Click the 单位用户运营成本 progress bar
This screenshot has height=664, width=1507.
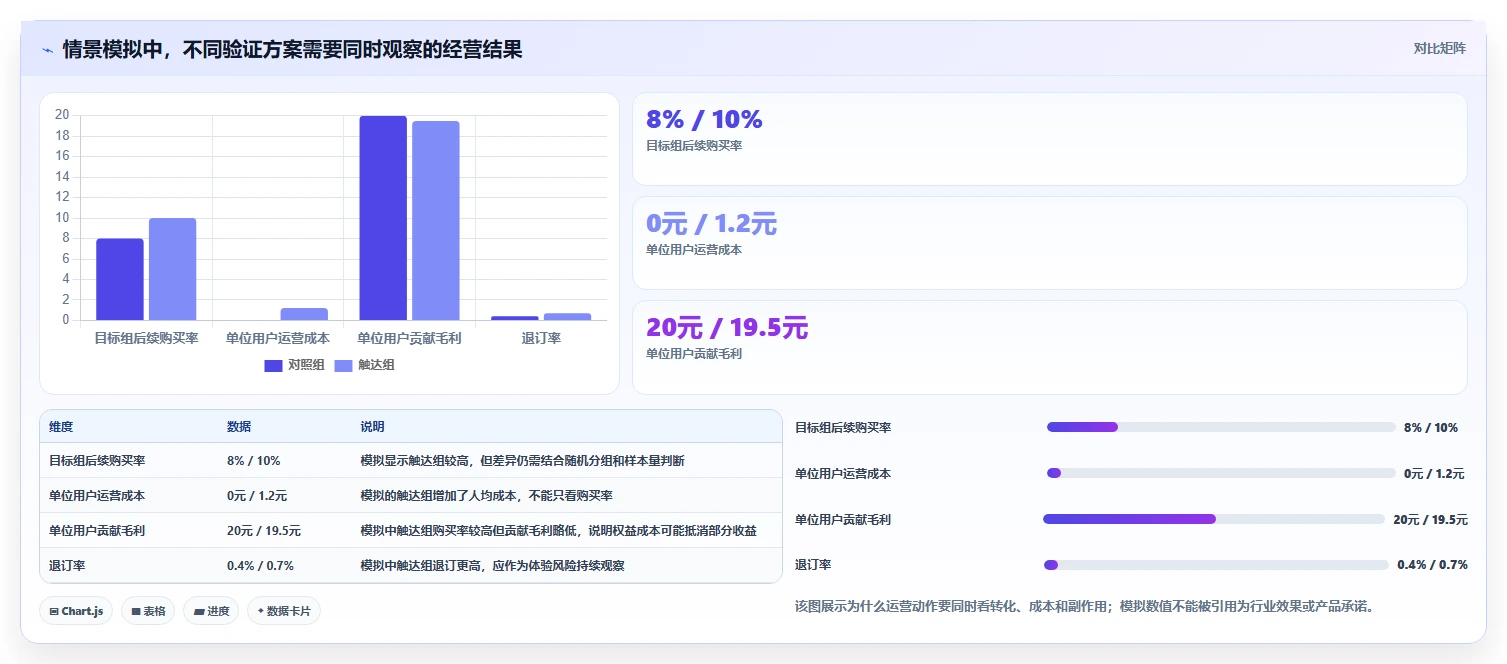(1221, 473)
